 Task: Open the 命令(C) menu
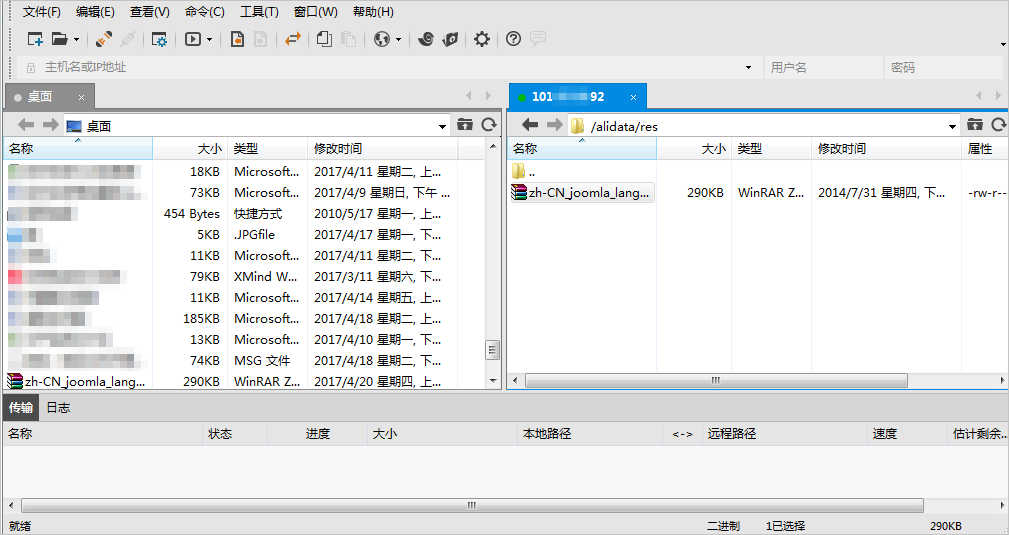(x=205, y=12)
